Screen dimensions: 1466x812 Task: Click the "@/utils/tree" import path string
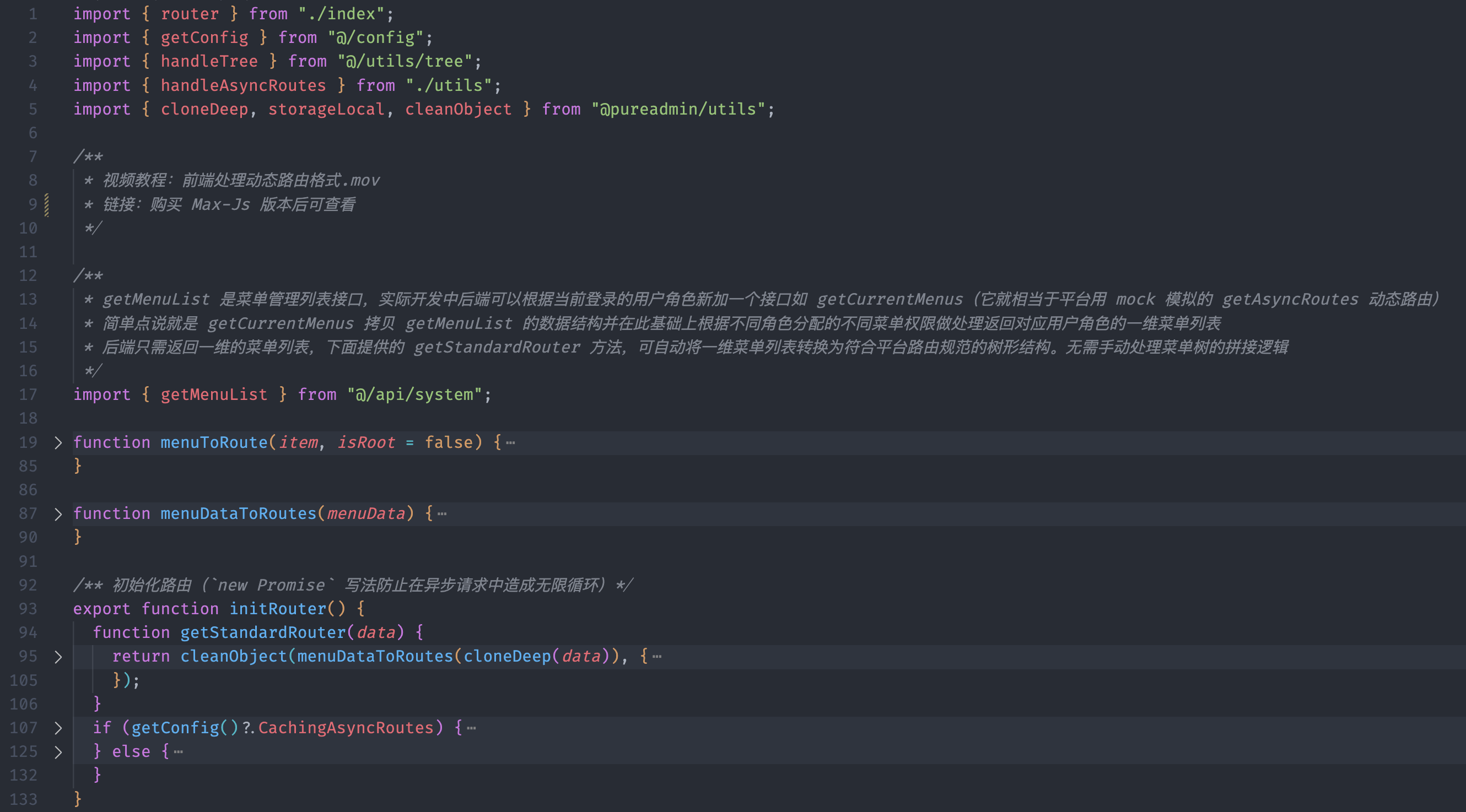pos(405,62)
